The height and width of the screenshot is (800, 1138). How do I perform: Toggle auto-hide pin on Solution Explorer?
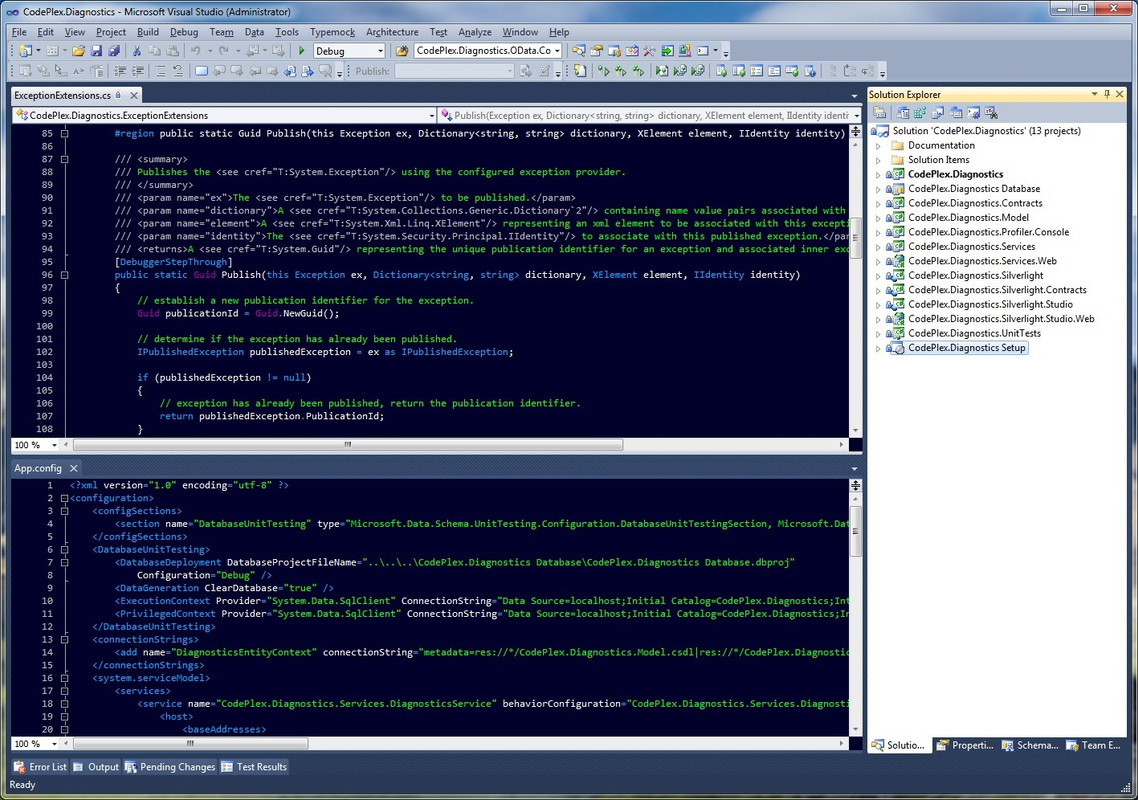click(1107, 94)
